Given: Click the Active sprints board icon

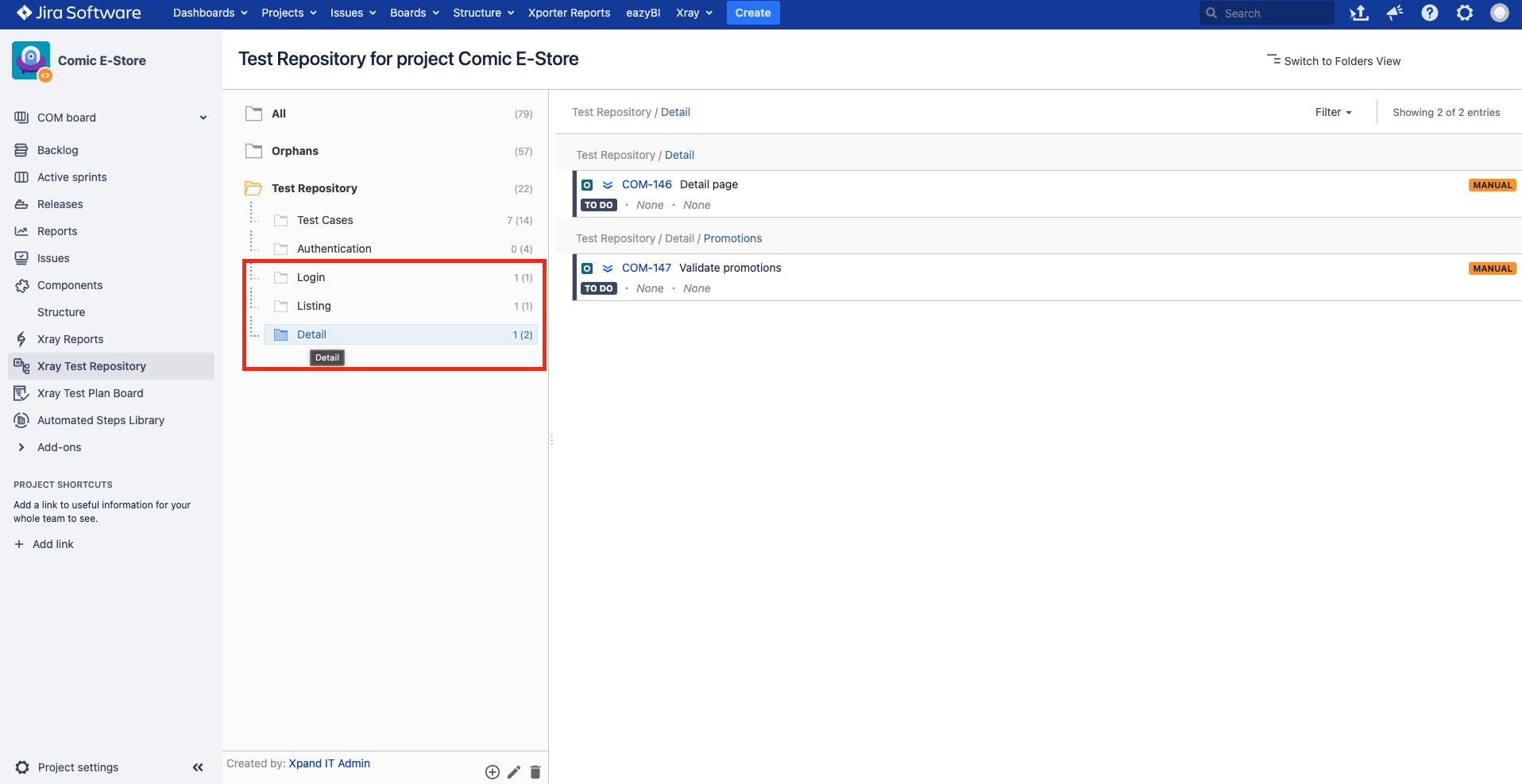Looking at the screenshot, I should (x=21, y=177).
